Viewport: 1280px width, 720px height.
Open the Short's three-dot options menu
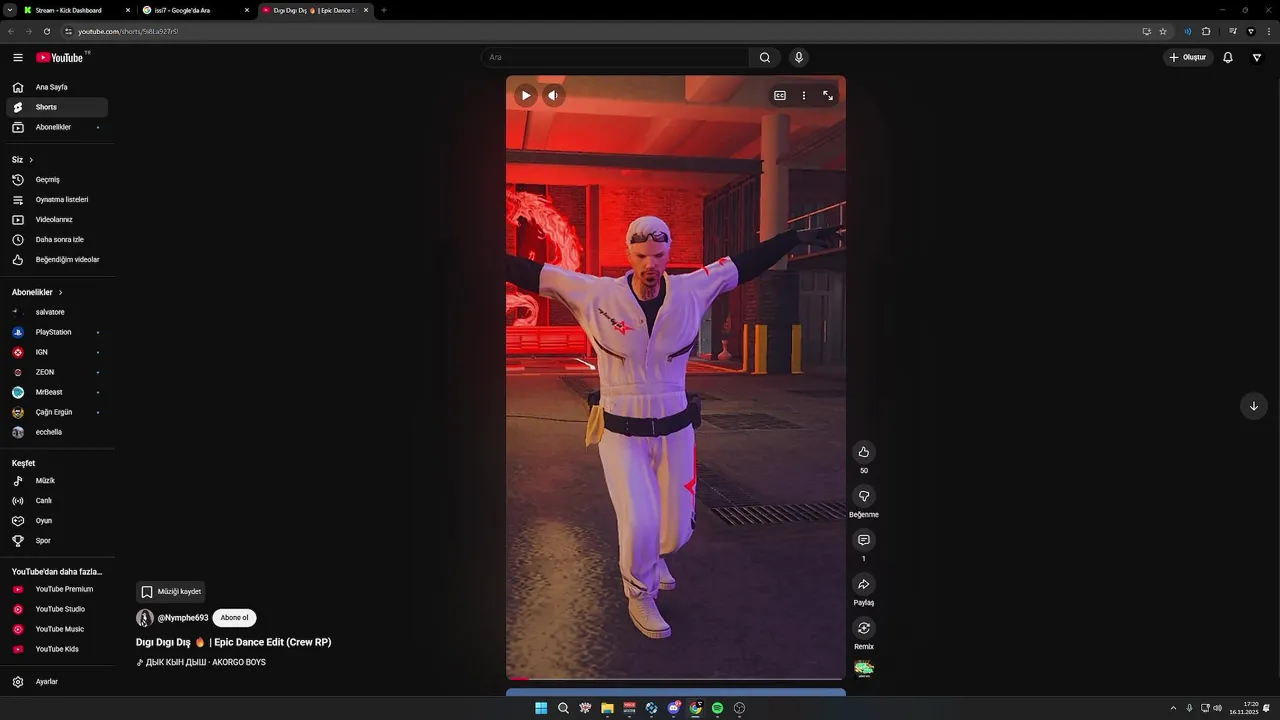(804, 95)
